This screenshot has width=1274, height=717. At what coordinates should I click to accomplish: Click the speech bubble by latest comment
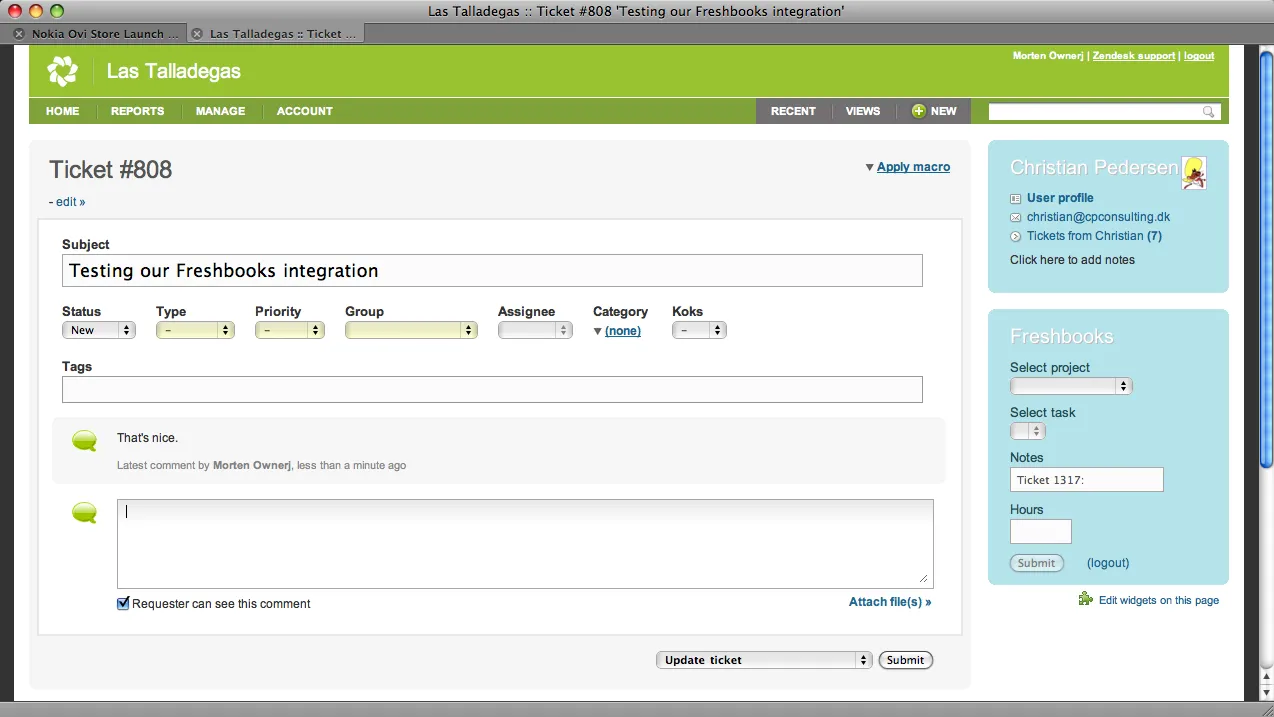click(x=85, y=441)
